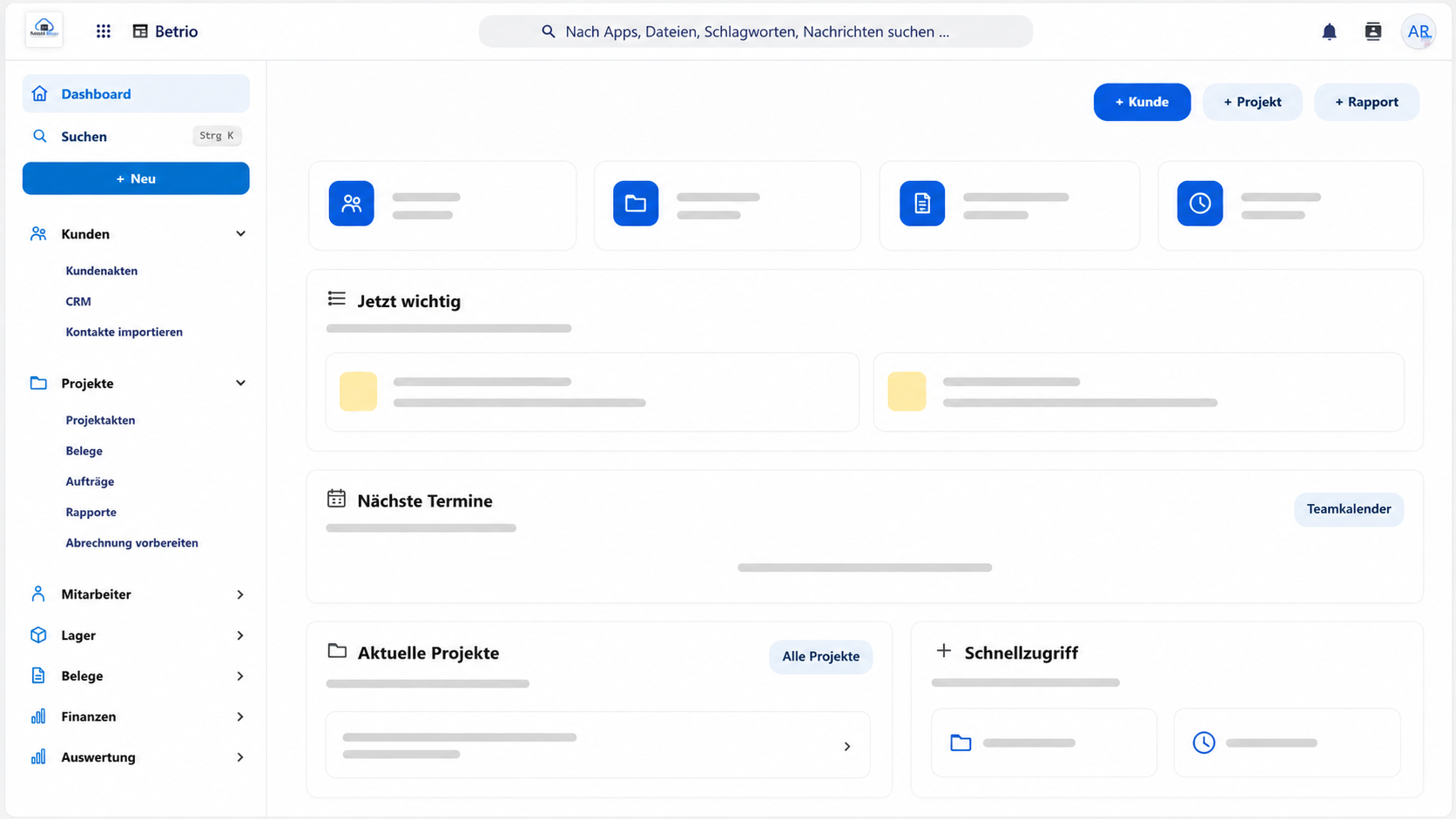The width and height of the screenshot is (1456, 819).
Task: Expand the Mitarbeiter section
Action: click(240, 594)
